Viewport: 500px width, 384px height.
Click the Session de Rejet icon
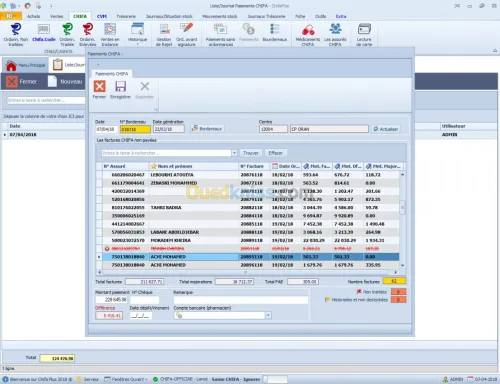pos(164,29)
